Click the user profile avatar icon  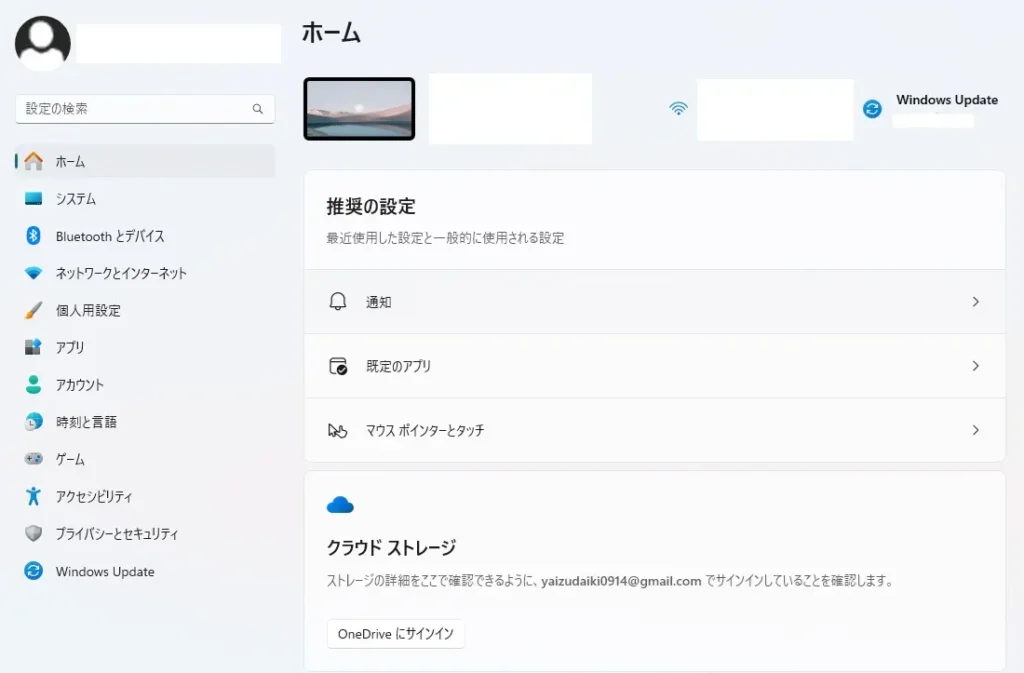click(42, 42)
